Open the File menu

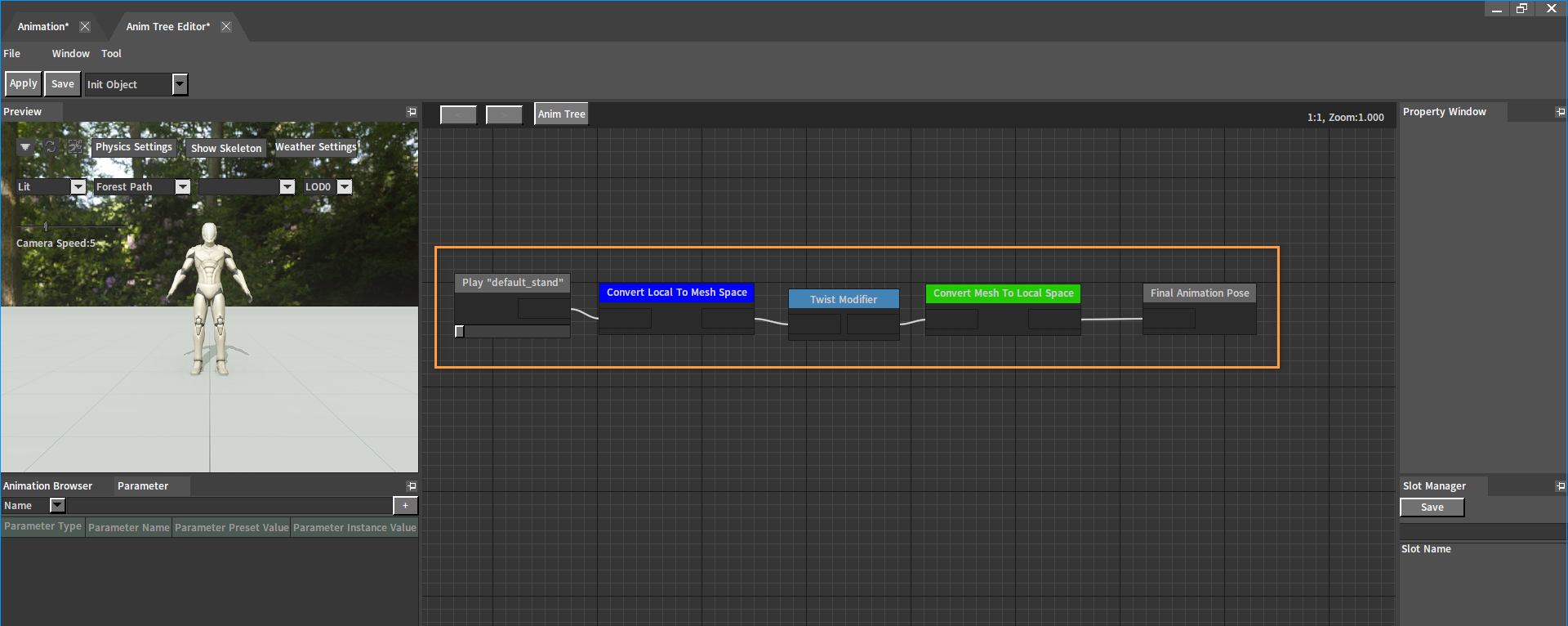pyautogui.click(x=12, y=54)
